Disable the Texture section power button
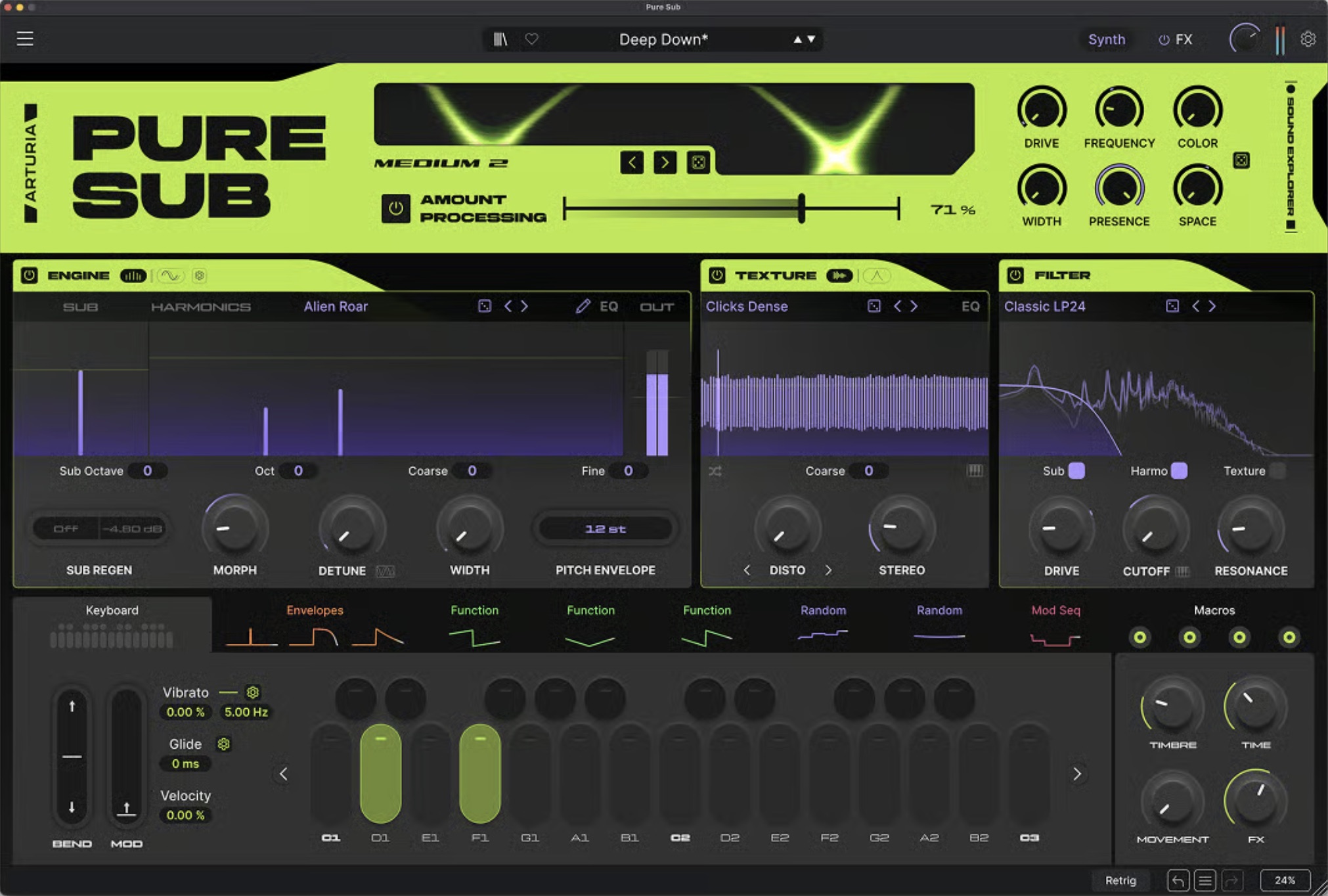This screenshot has width=1328, height=896. (x=717, y=275)
